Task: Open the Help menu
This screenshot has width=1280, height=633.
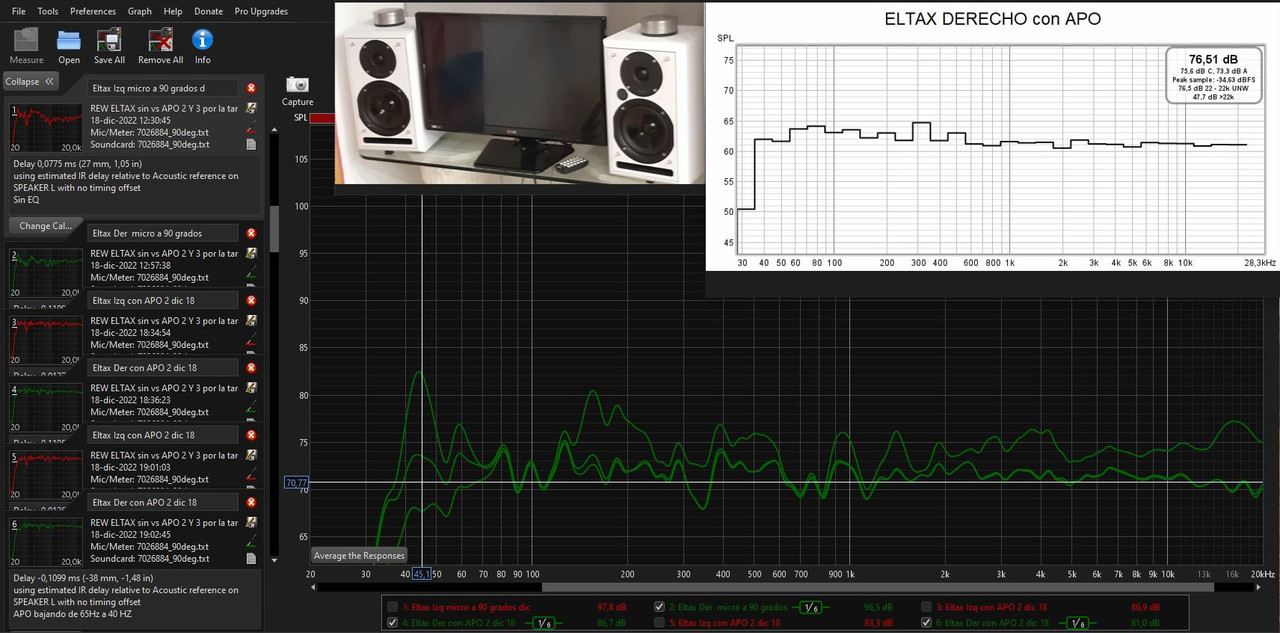Action: click(173, 11)
